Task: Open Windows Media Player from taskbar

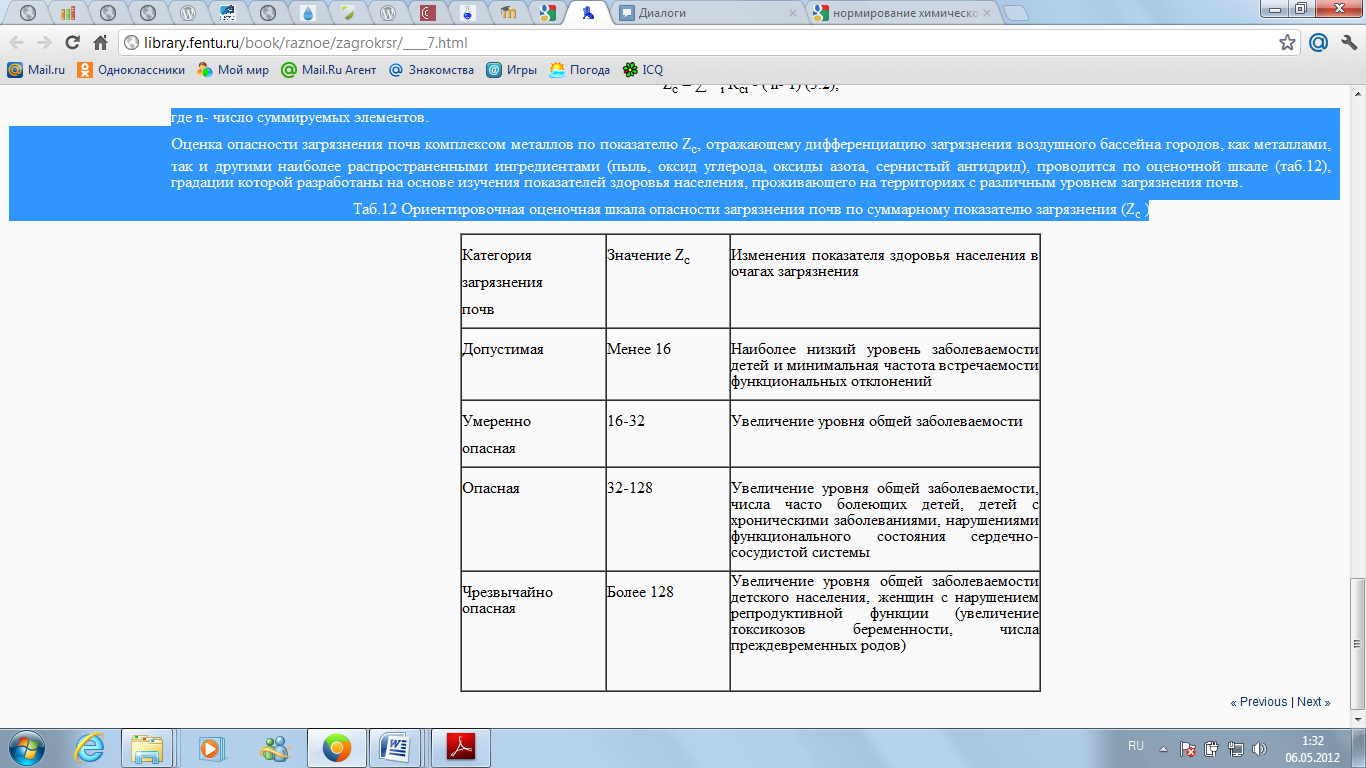Action: pos(210,747)
